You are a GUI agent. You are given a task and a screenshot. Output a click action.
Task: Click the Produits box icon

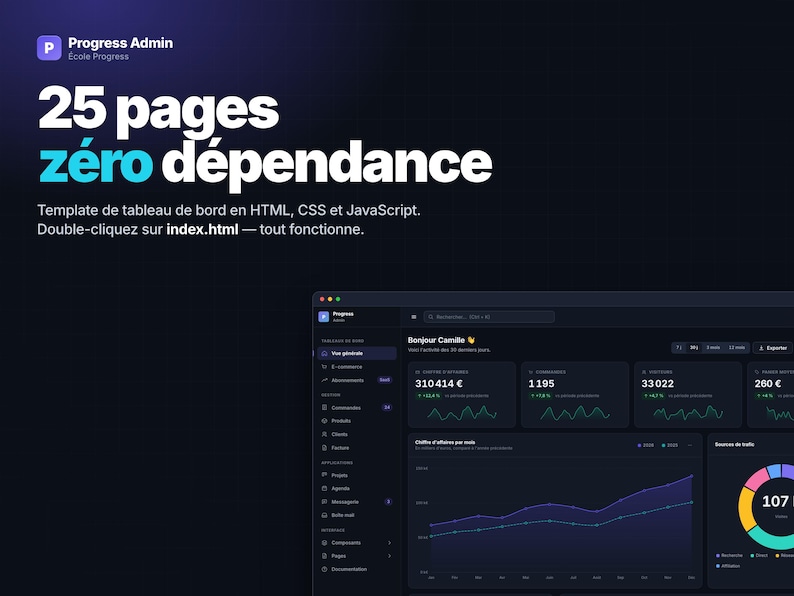pyautogui.click(x=325, y=421)
